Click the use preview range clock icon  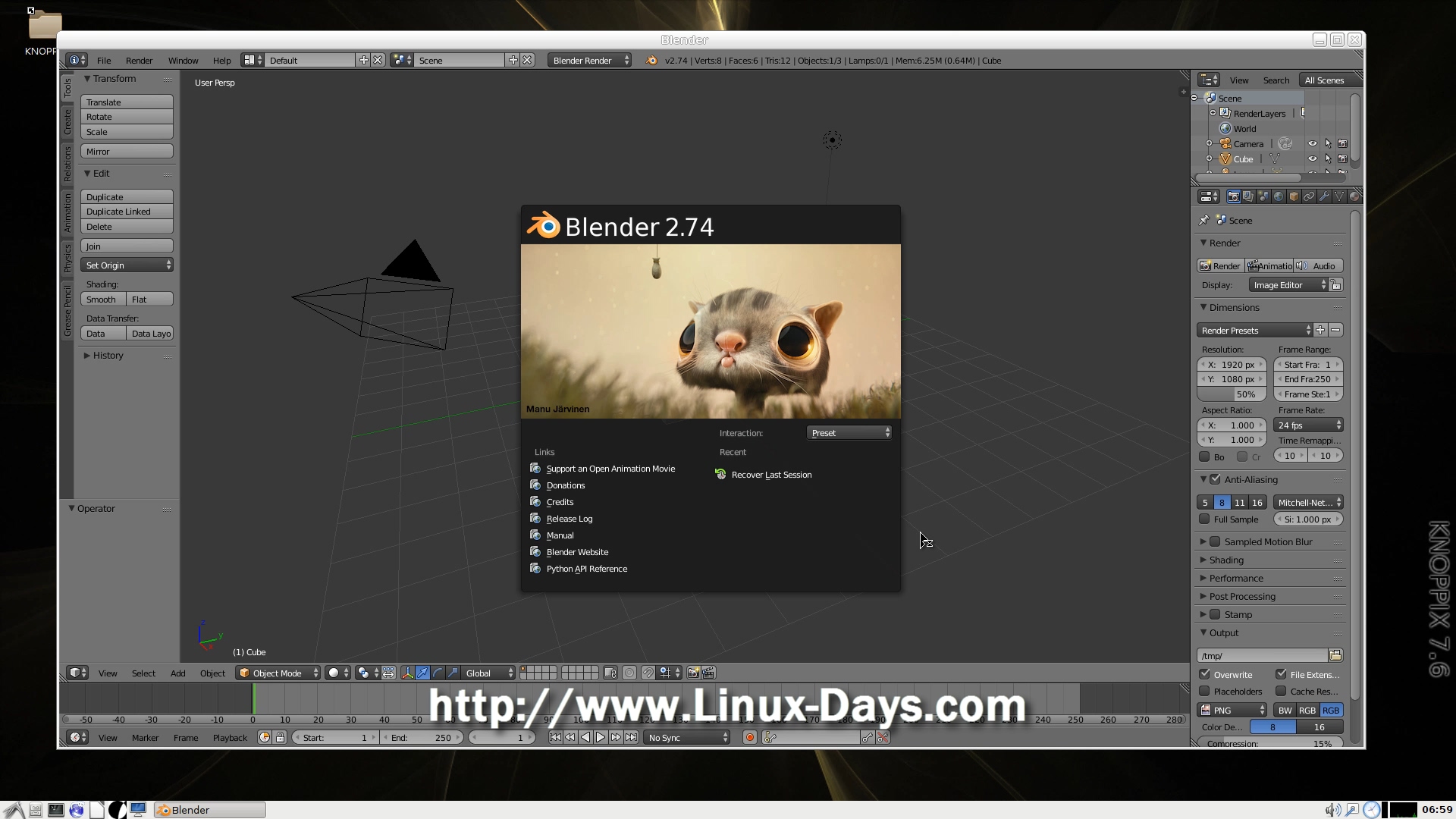(x=265, y=737)
